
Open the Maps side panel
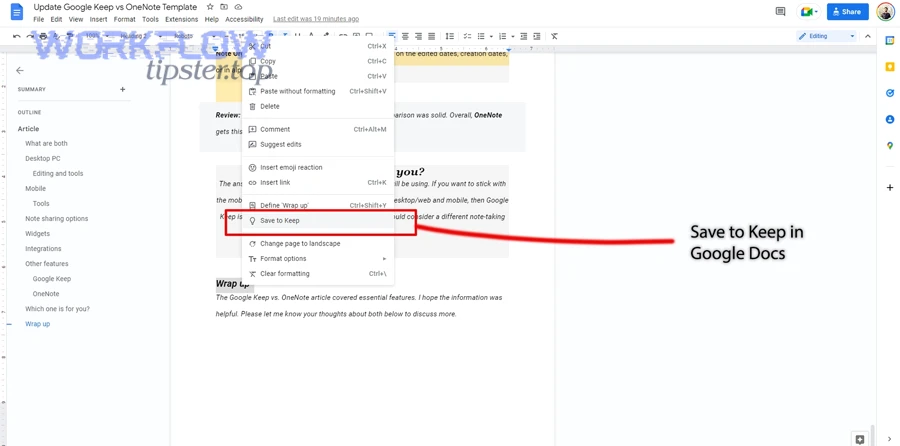coord(890,146)
